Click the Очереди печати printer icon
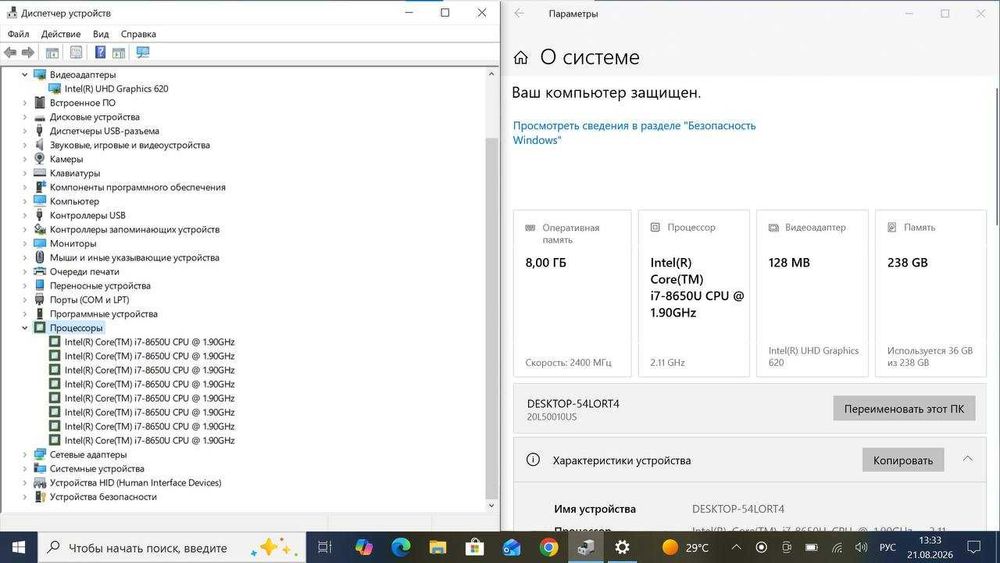The height and width of the screenshot is (563, 1000). [x=40, y=271]
